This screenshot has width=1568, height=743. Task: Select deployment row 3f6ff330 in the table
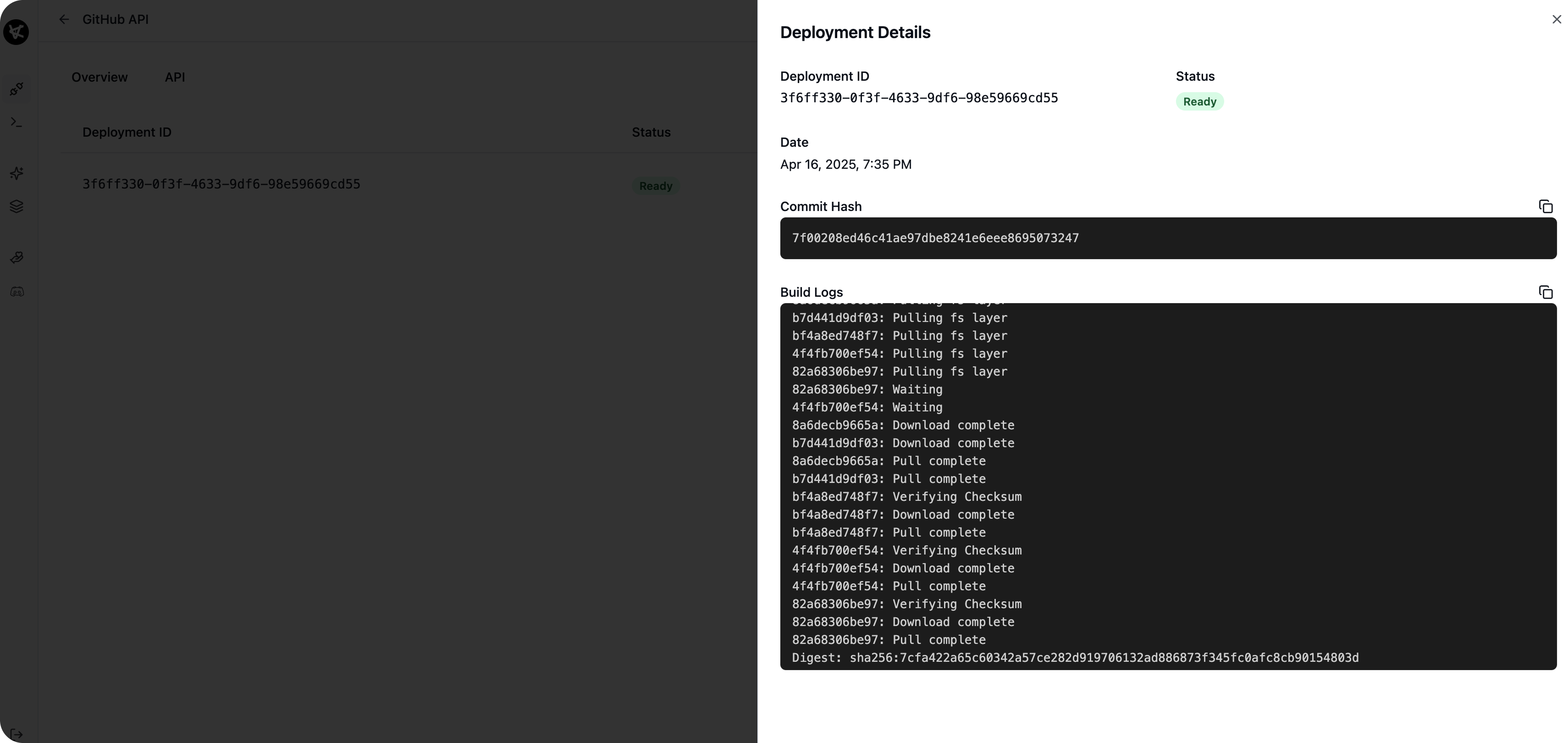click(221, 184)
